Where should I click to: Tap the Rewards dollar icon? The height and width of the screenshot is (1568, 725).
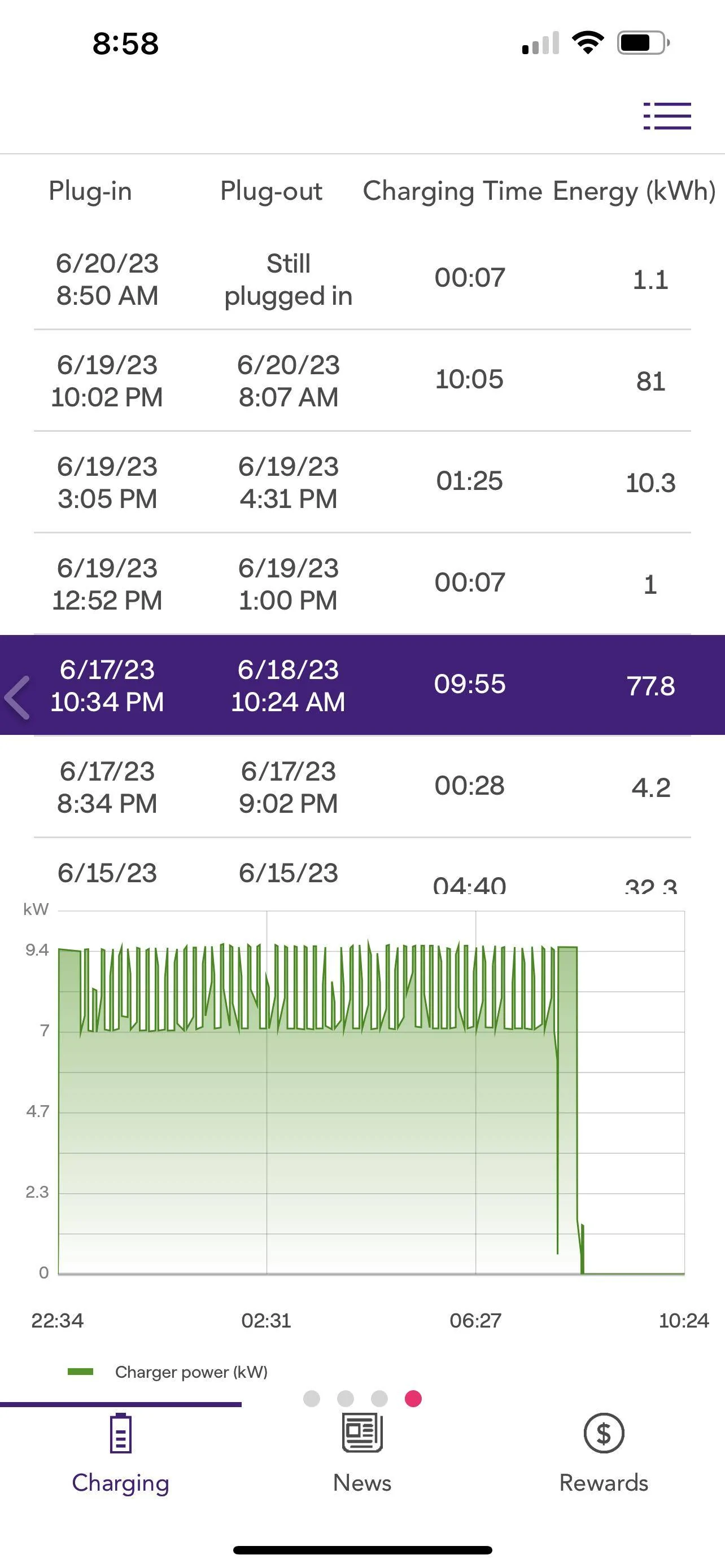coord(603,1433)
